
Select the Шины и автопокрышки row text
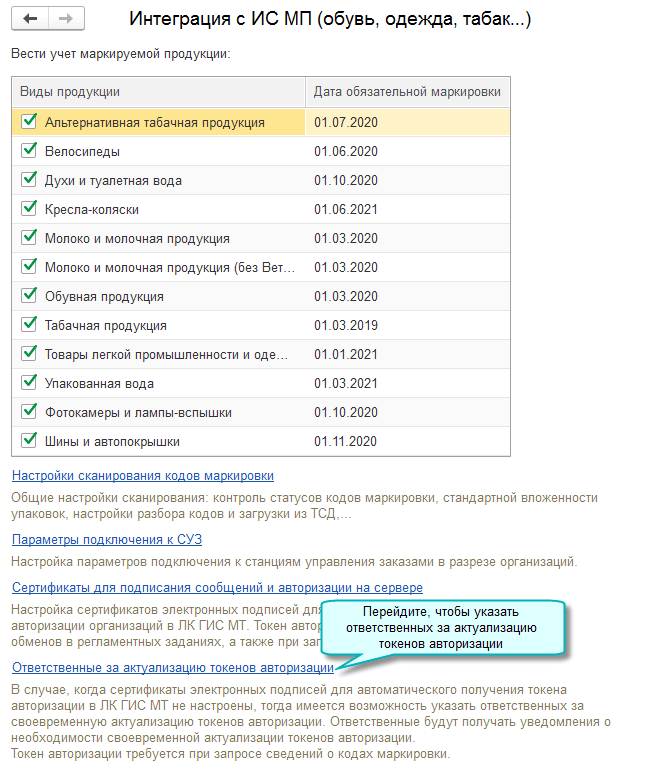click(112, 442)
